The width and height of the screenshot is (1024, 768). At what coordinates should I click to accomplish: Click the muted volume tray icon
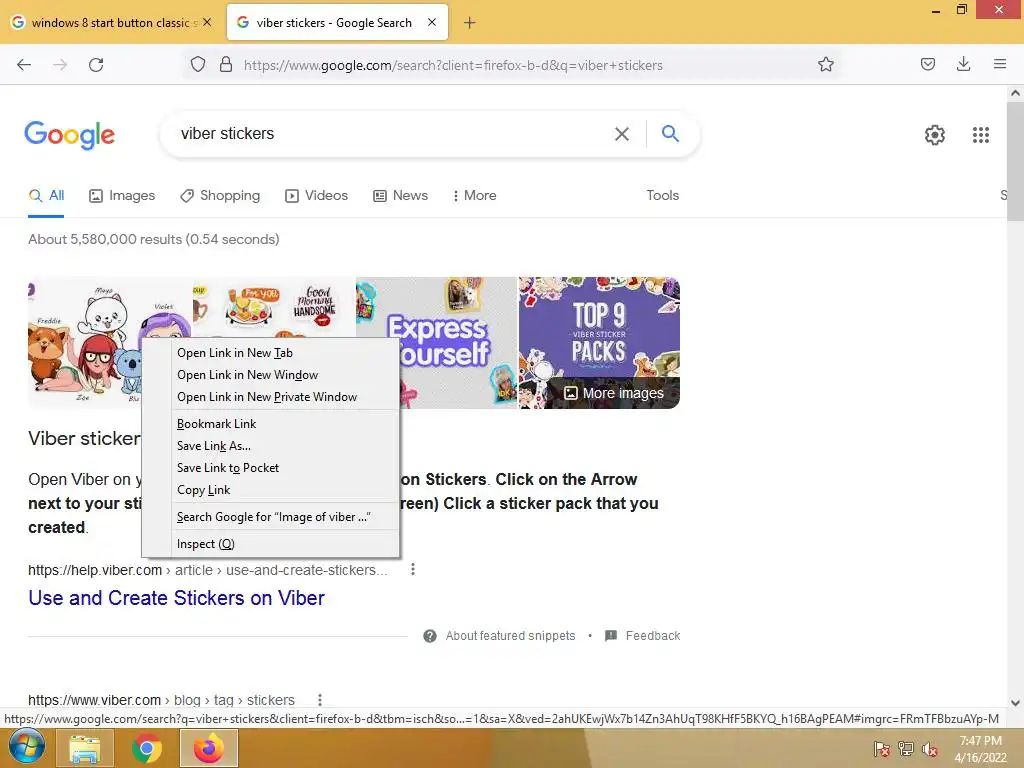930,749
